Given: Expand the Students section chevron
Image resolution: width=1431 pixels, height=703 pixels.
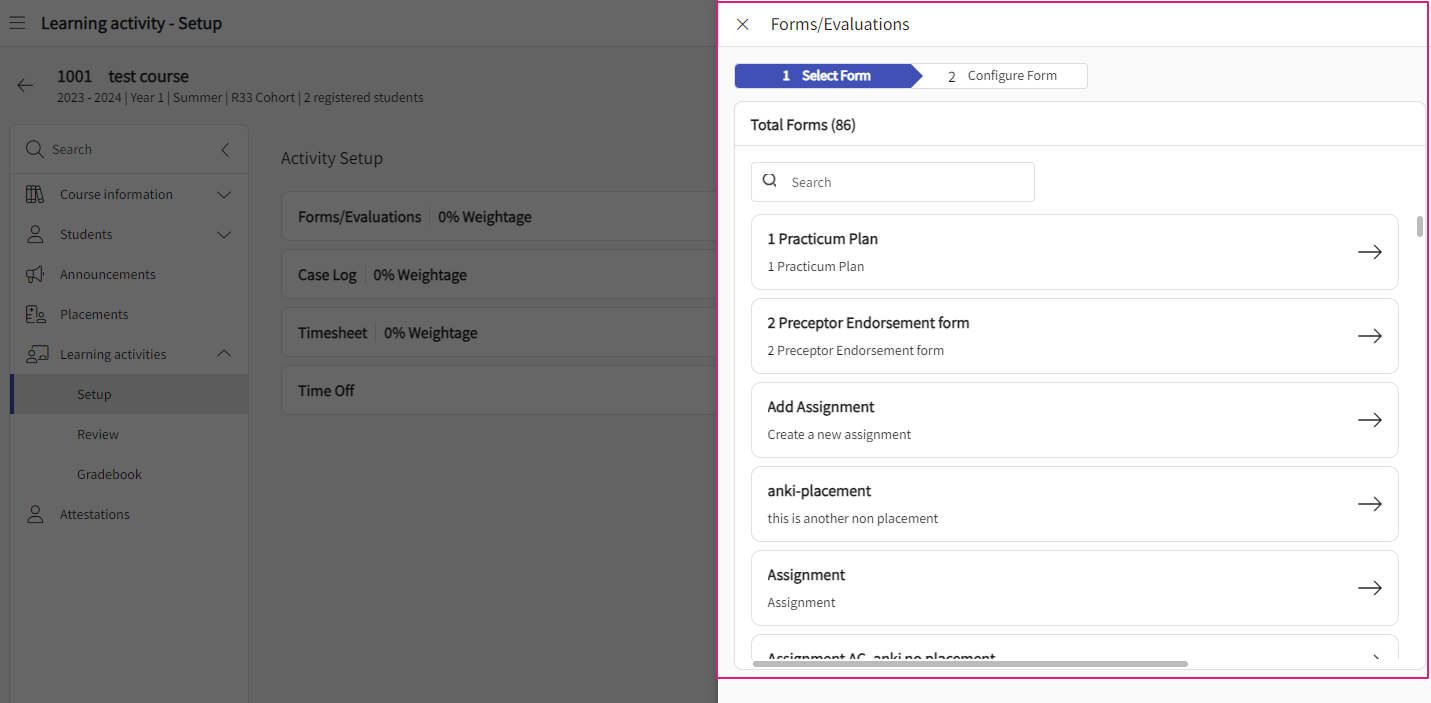Looking at the screenshot, I should coord(224,234).
